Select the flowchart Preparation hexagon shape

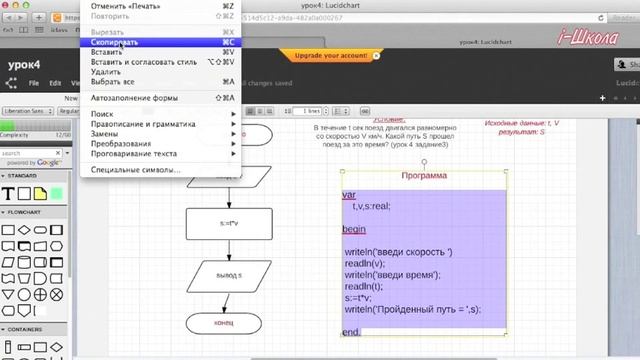point(56,246)
